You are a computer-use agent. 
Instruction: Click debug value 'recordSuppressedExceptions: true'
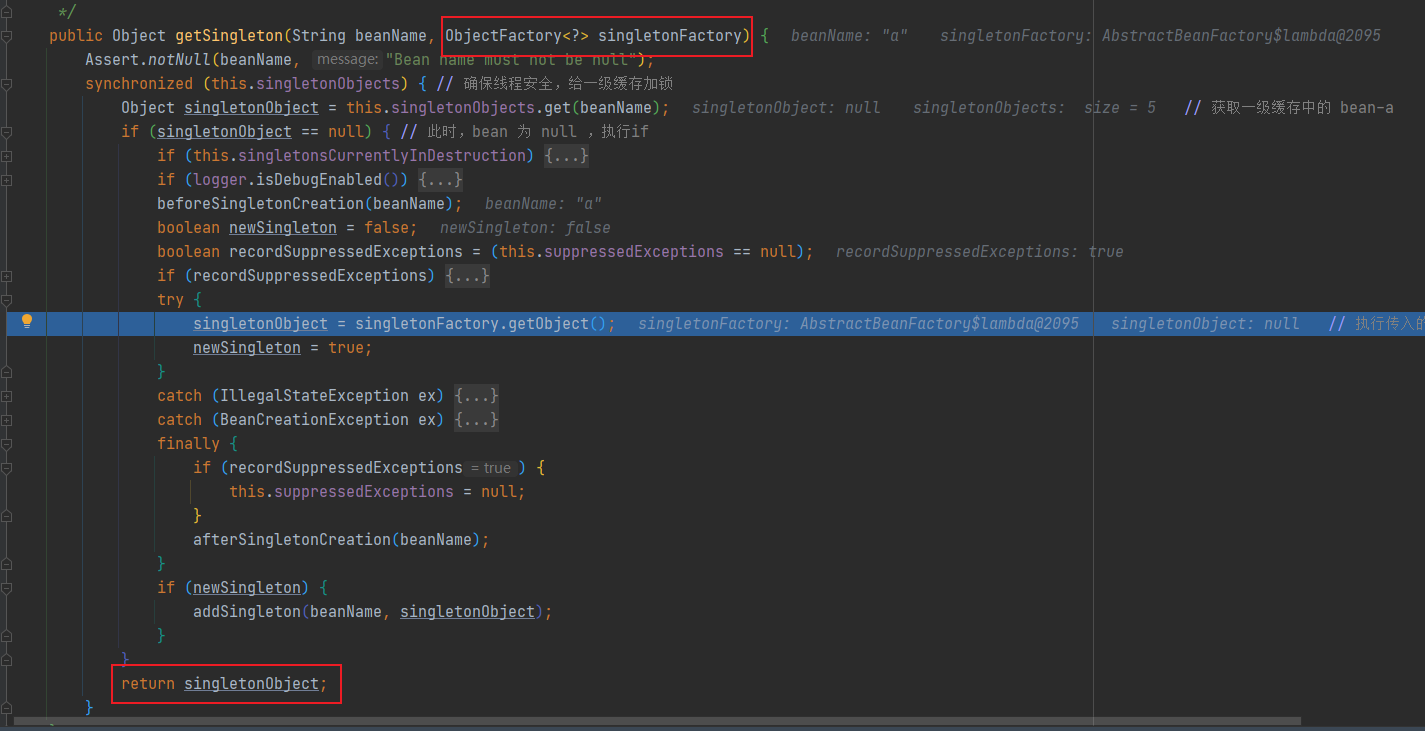click(979, 252)
